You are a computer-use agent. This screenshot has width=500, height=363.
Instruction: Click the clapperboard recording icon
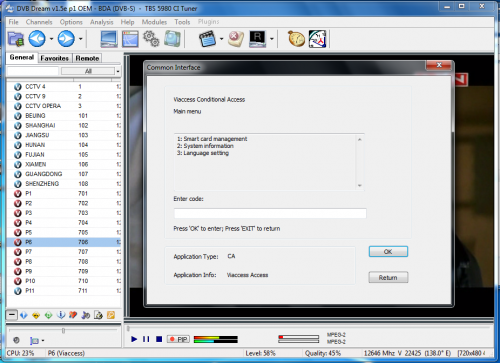[207, 39]
